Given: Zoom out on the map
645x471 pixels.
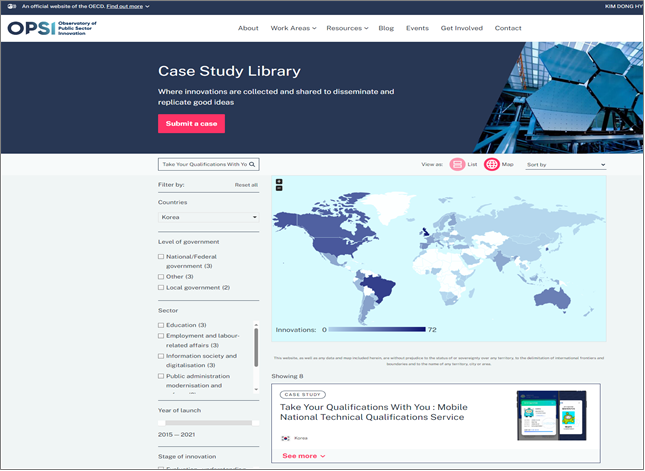Looking at the screenshot, I should [279, 188].
